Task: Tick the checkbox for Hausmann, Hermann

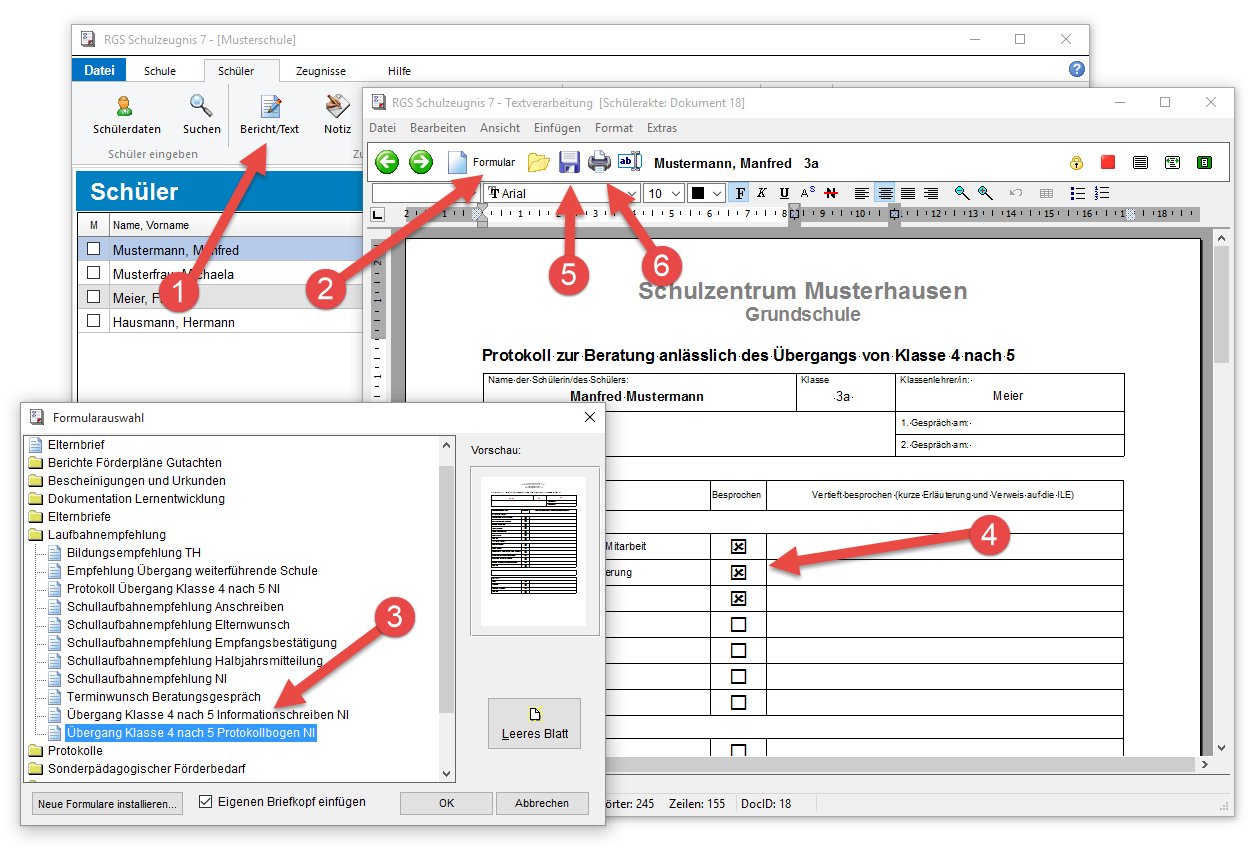Action: (94, 321)
